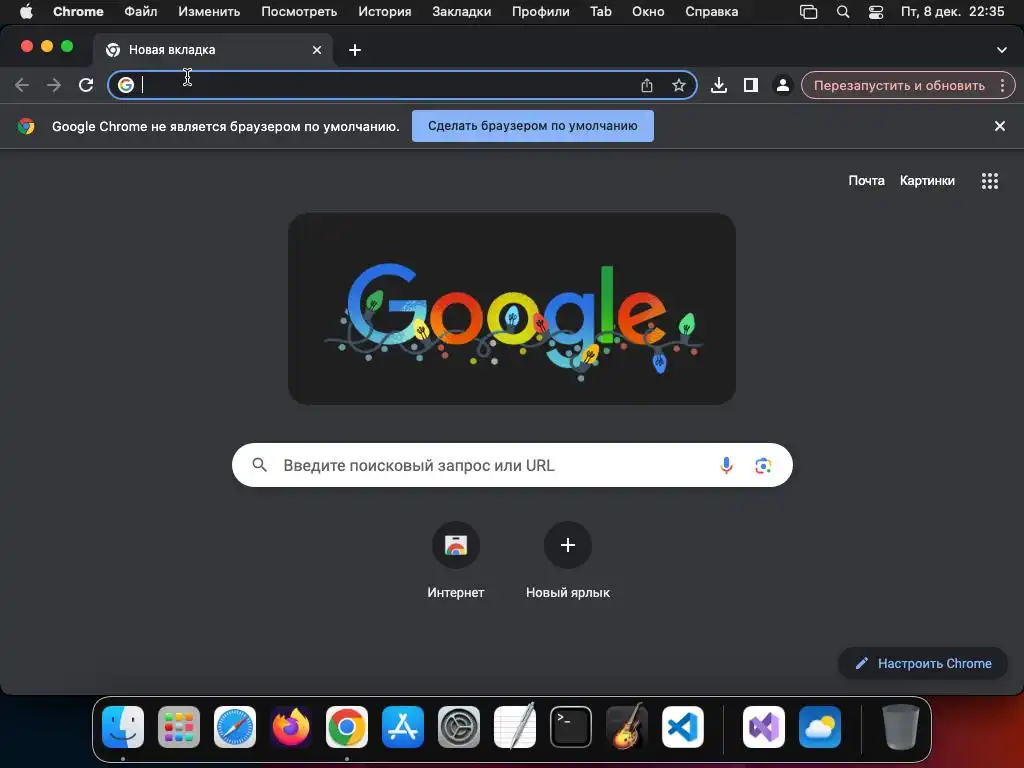
Task: Open GarageBand from the dock
Action: coord(627,727)
